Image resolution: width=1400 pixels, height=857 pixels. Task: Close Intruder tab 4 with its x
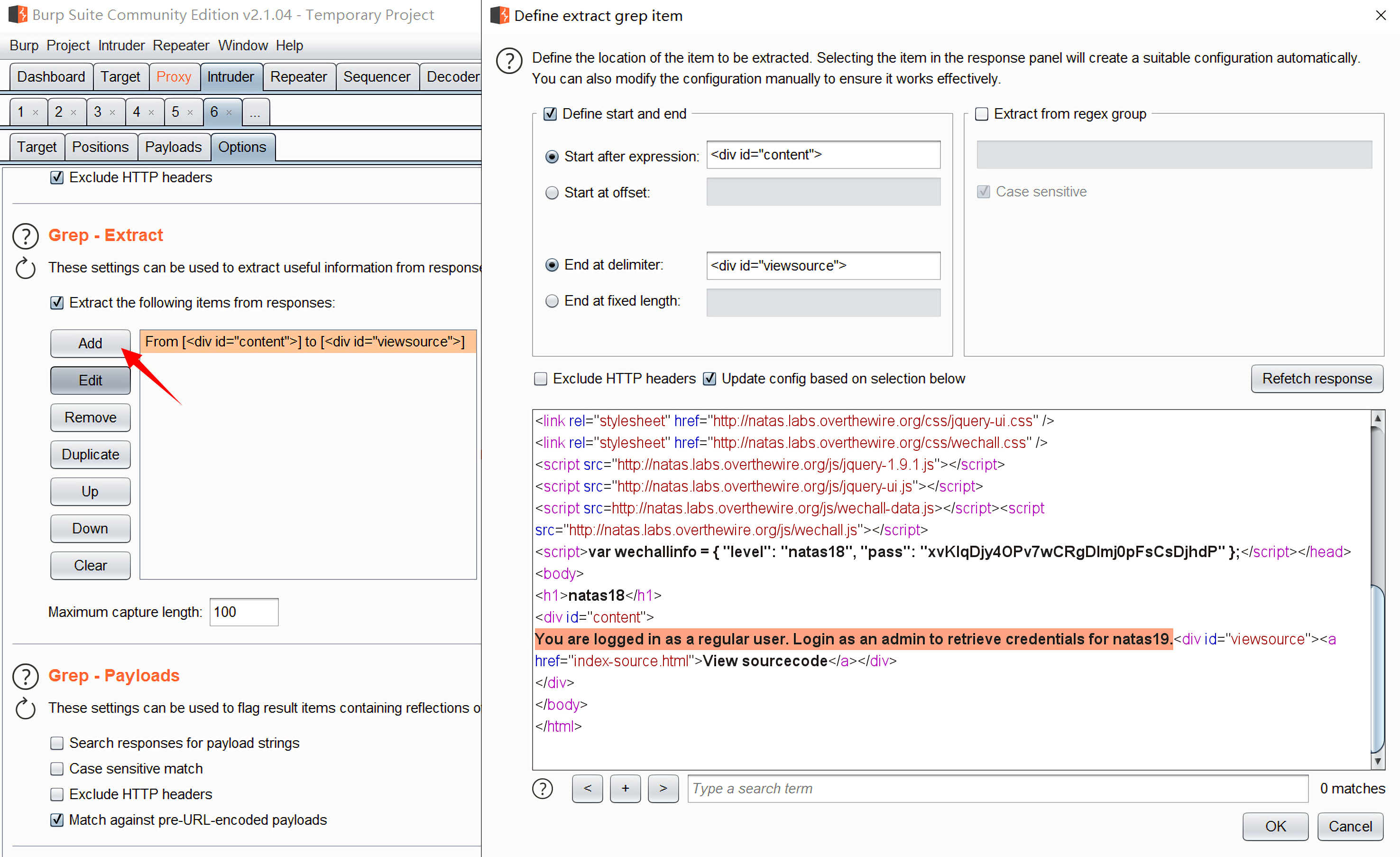[151, 112]
